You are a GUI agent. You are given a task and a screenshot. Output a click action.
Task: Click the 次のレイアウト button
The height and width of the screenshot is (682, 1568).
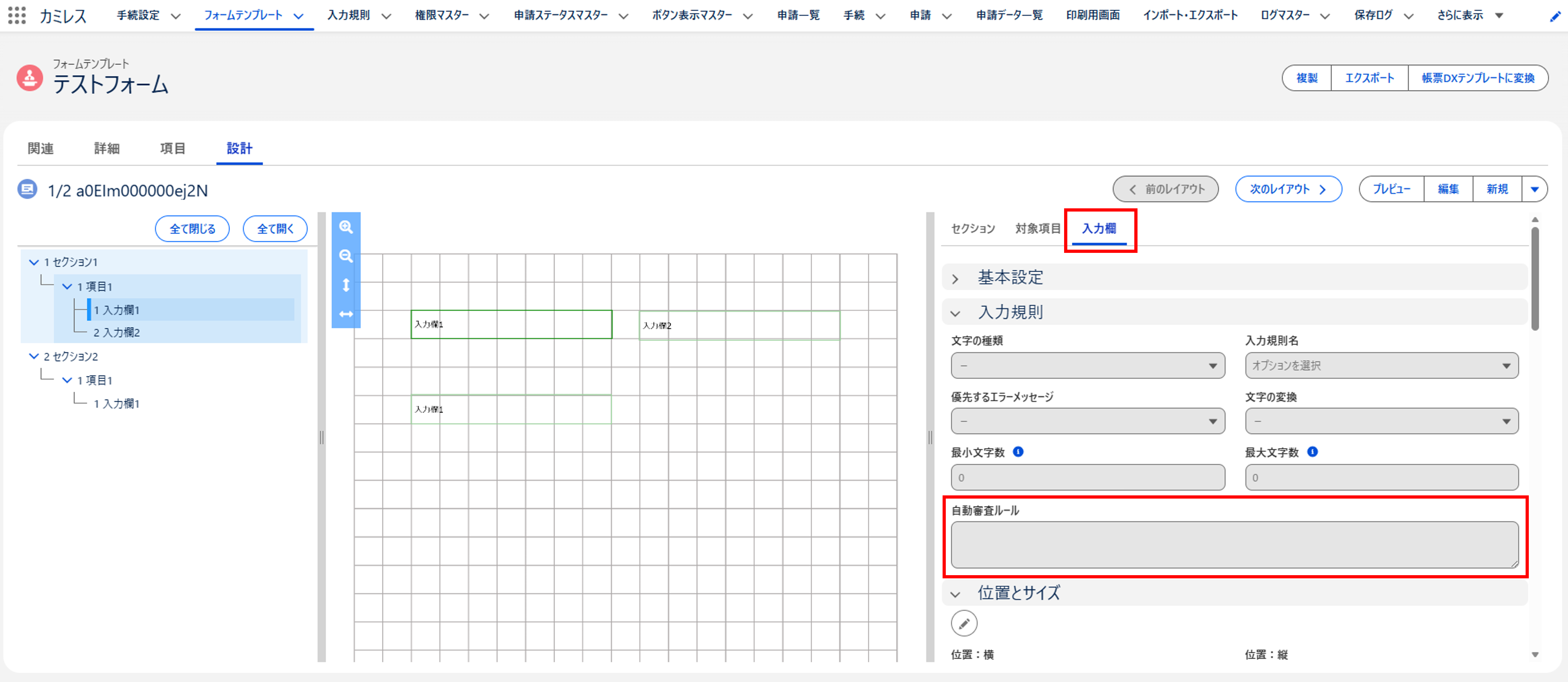(1288, 189)
